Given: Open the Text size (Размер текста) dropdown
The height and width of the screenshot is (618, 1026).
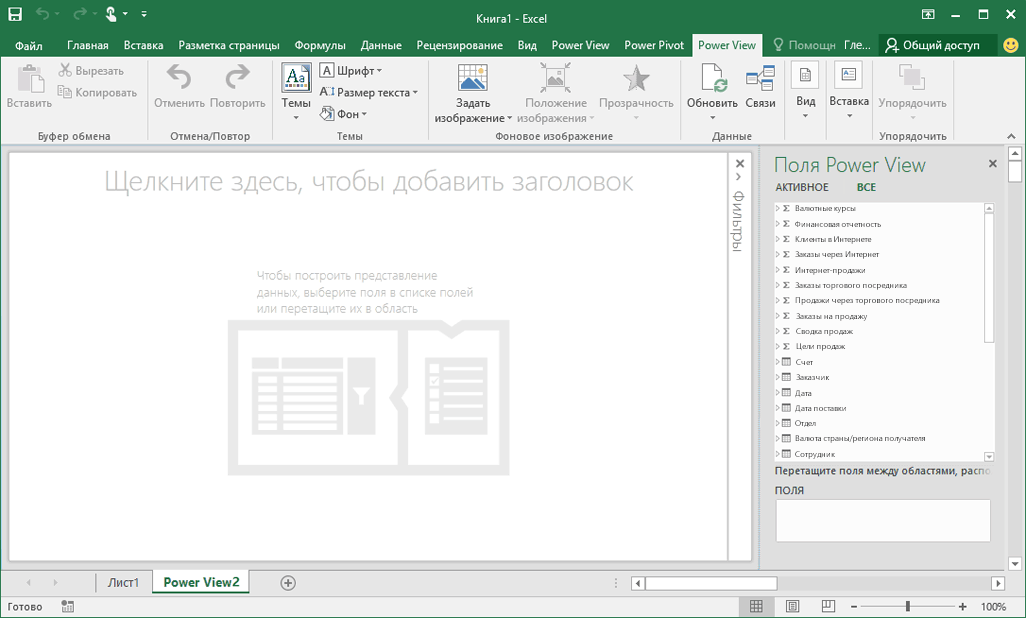Looking at the screenshot, I should pos(368,92).
